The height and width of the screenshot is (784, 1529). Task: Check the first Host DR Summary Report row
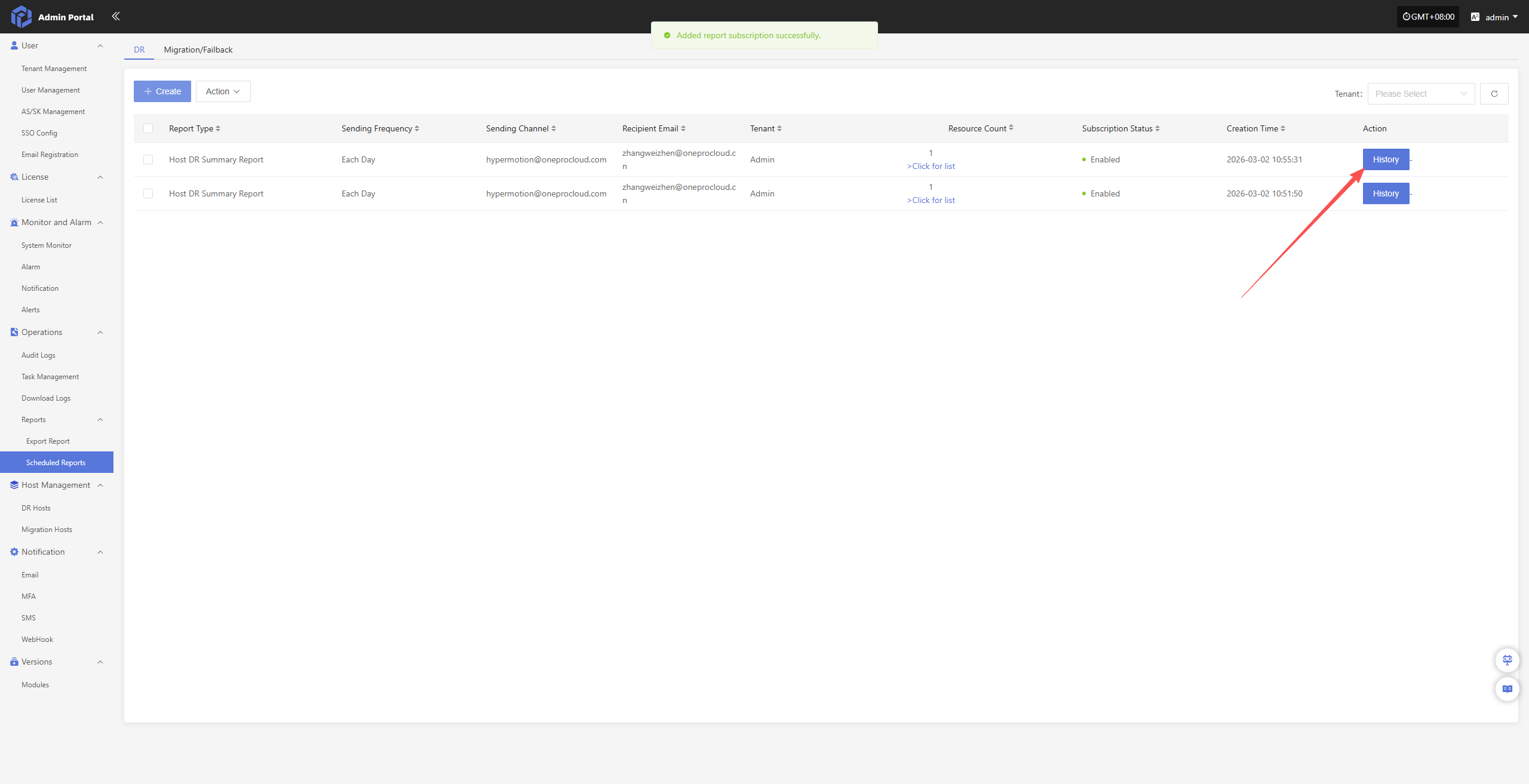pos(148,159)
